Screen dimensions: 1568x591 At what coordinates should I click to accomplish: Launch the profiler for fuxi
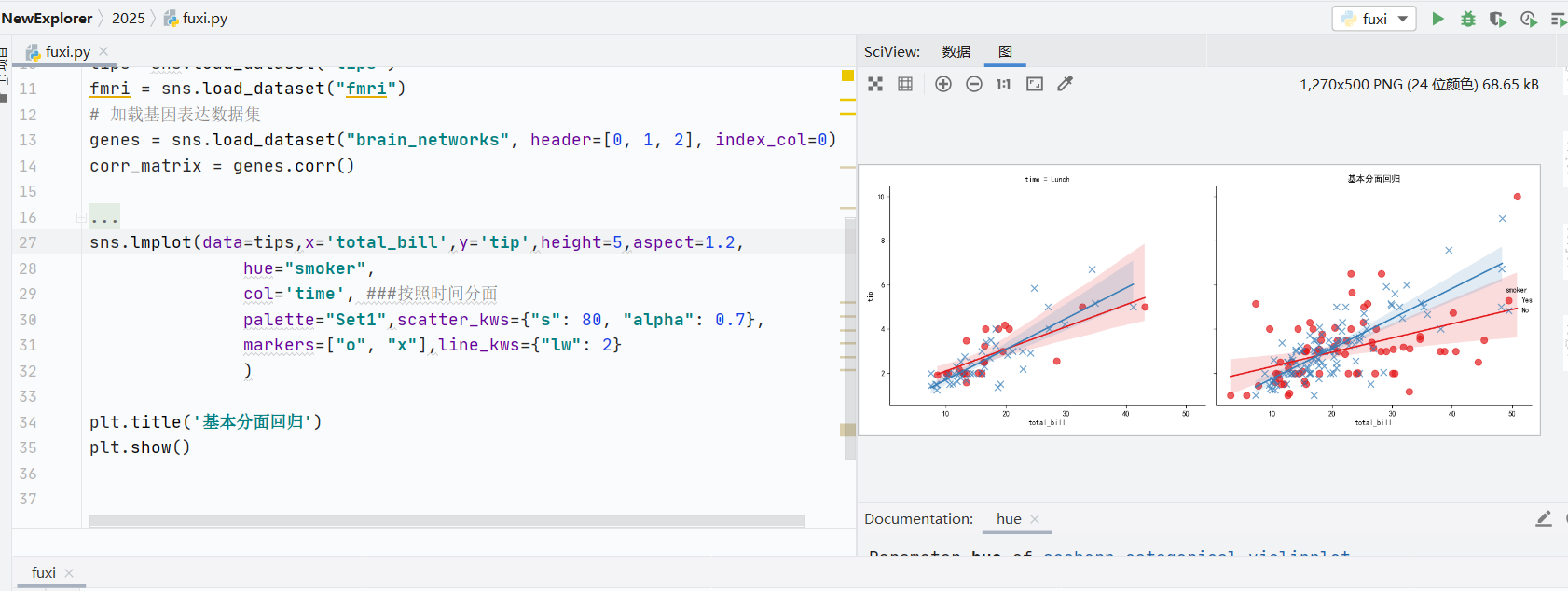pyautogui.click(x=1529, y=19)
